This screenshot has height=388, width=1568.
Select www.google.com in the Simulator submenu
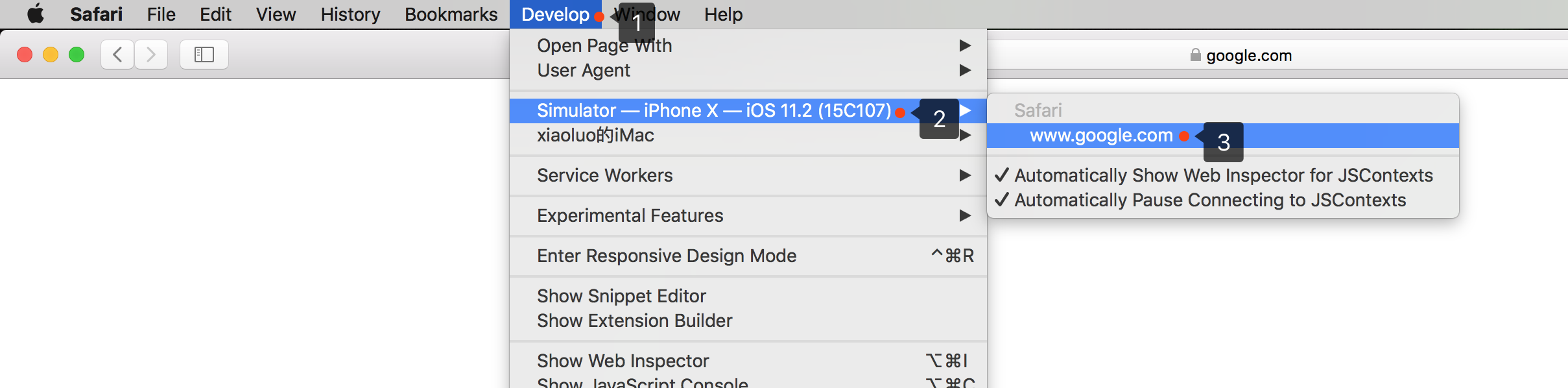pos(1101,136)
